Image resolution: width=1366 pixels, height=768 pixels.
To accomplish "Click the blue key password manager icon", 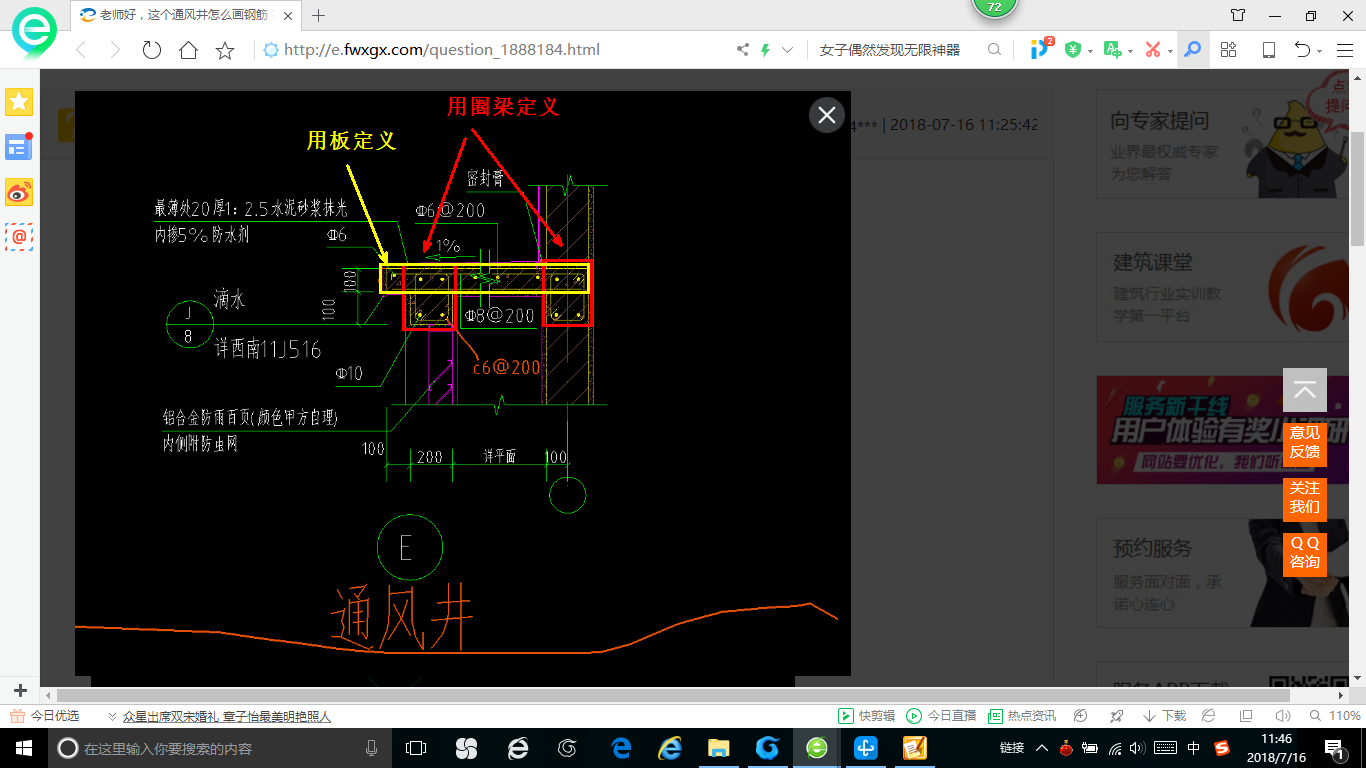I will 1192,50.
